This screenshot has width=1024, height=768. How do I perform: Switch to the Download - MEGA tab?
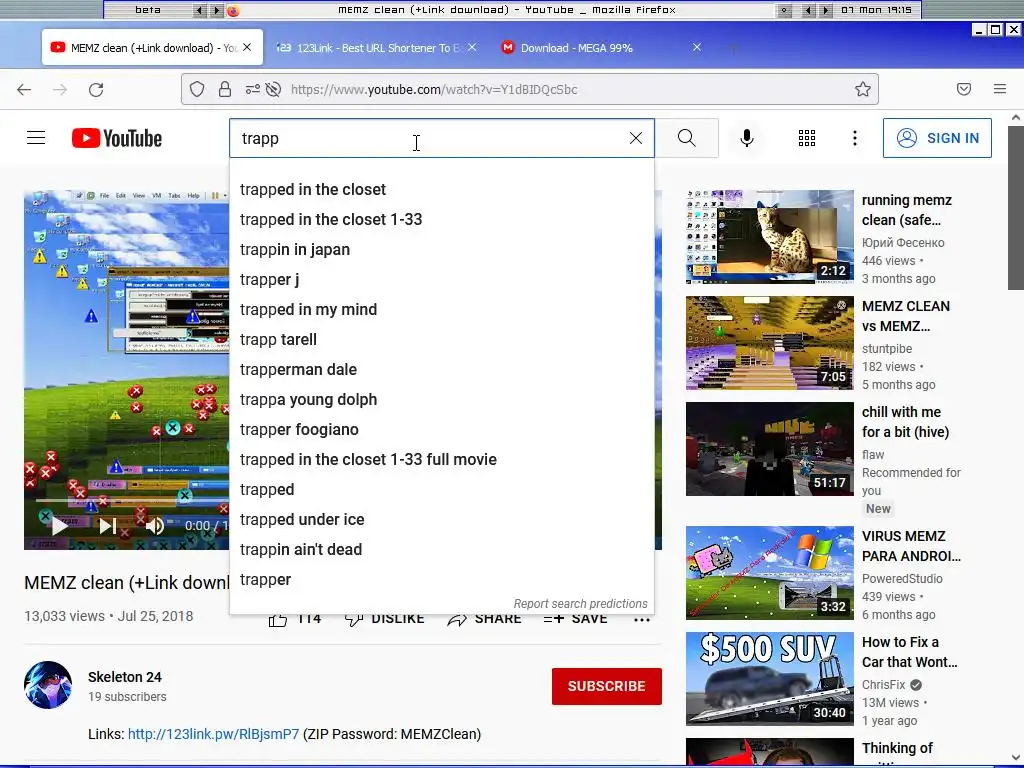[601, 48]
